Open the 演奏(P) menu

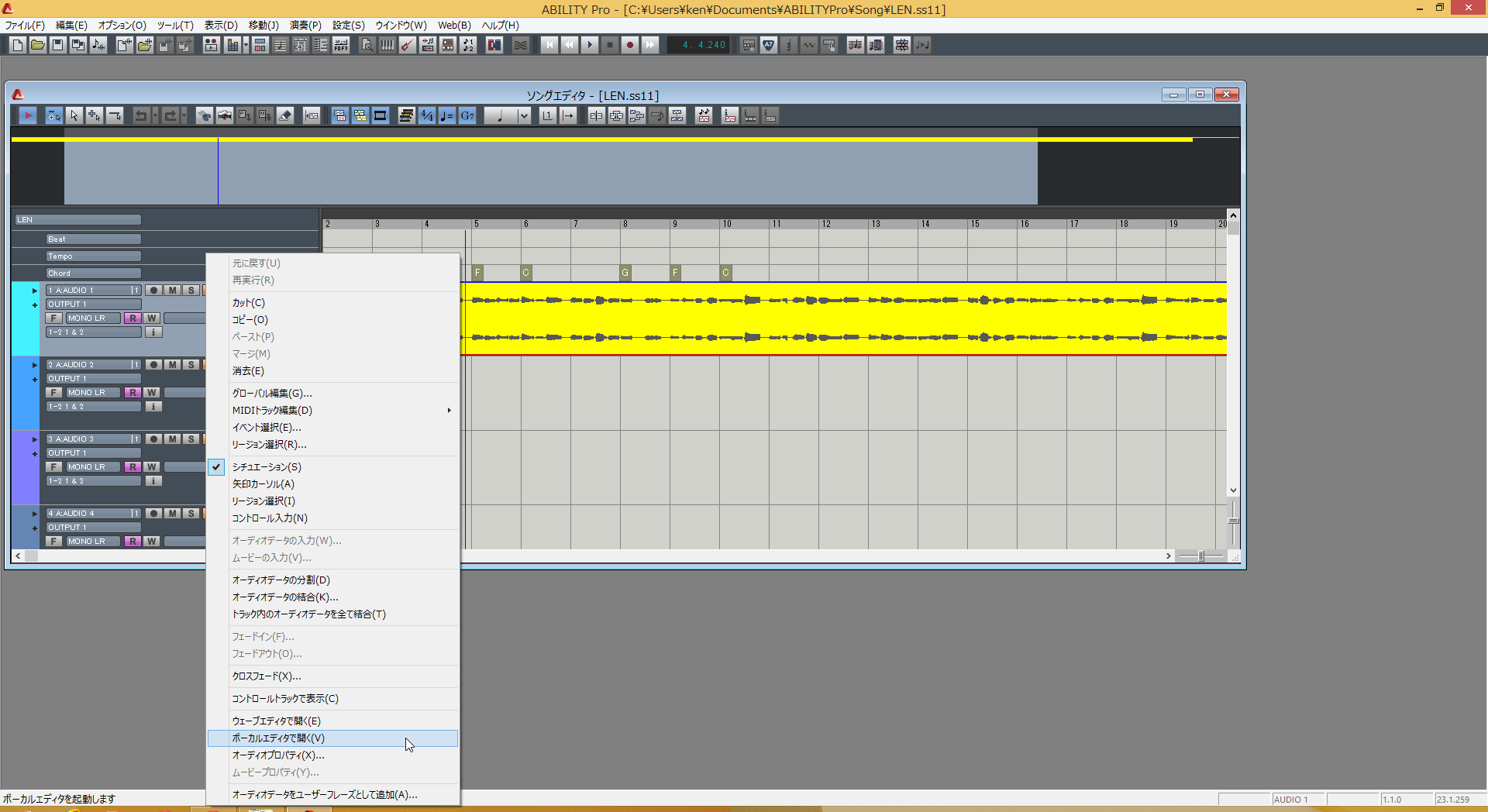pos(305,26)
